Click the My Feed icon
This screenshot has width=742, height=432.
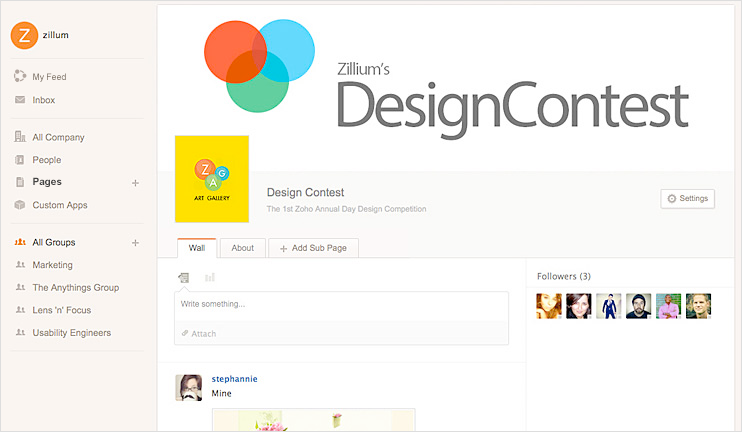click(20, 76)
